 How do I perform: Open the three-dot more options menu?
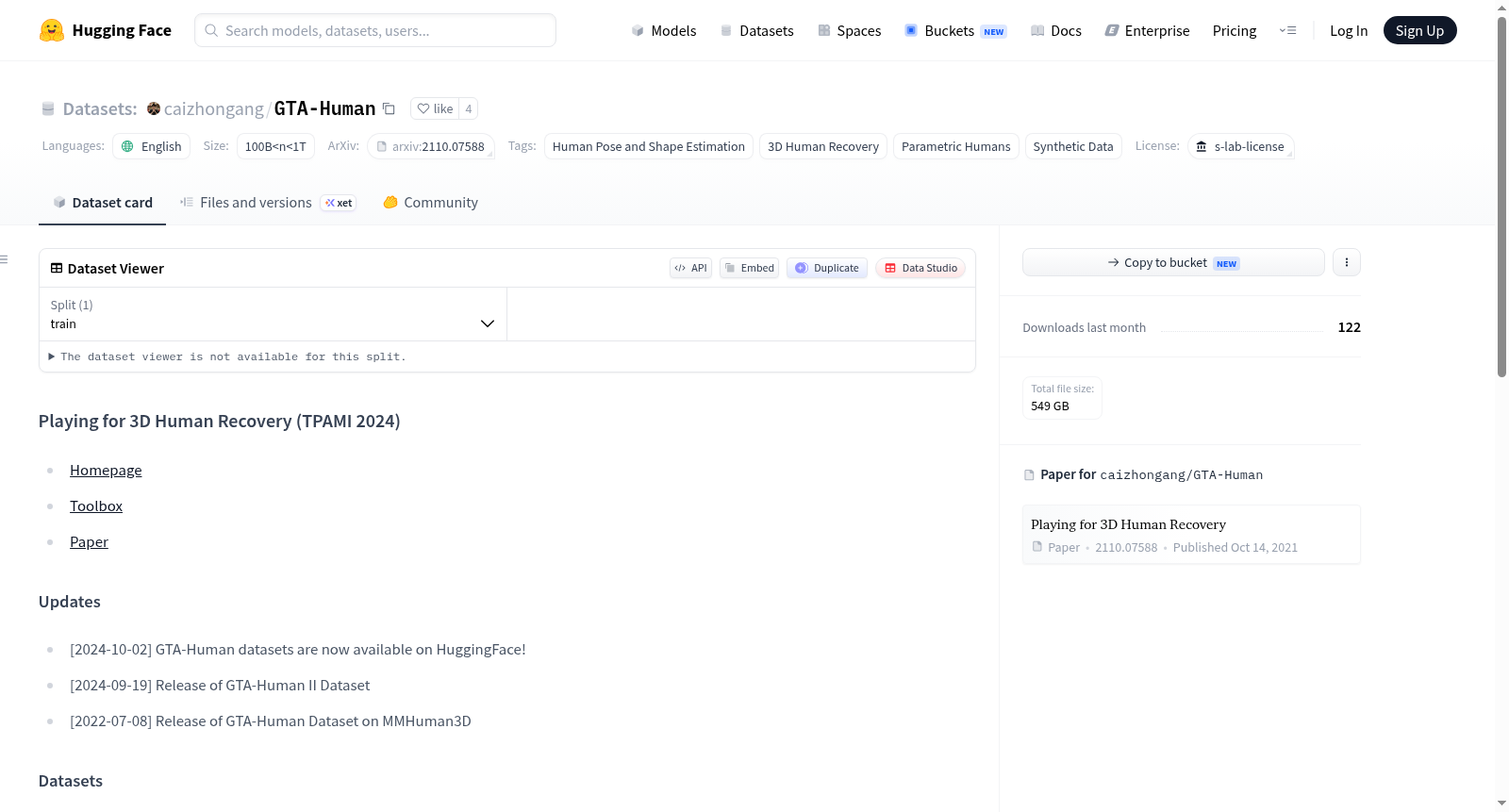point(1347,262)
